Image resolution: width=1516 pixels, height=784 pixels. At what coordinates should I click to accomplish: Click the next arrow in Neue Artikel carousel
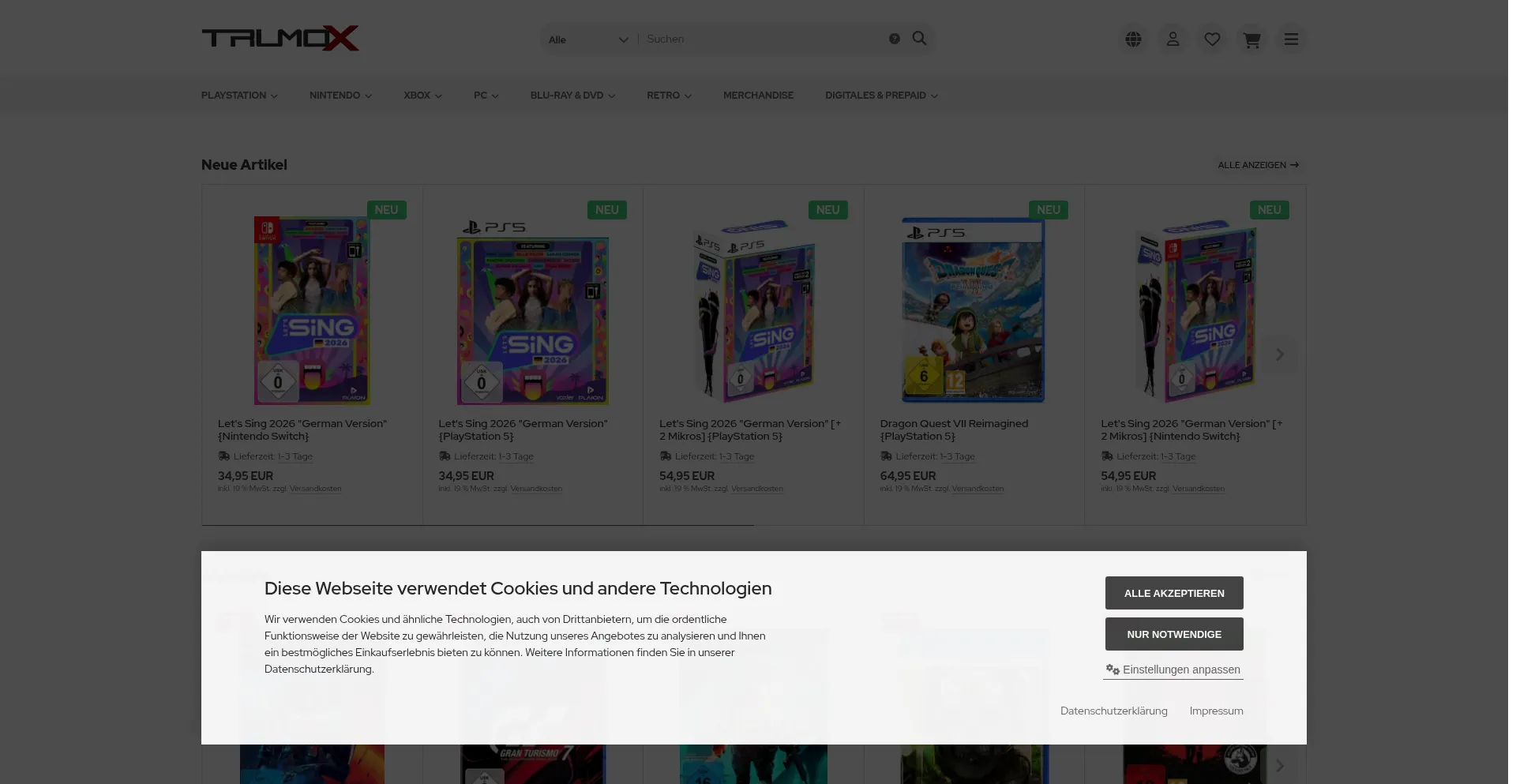[1280, 354]
